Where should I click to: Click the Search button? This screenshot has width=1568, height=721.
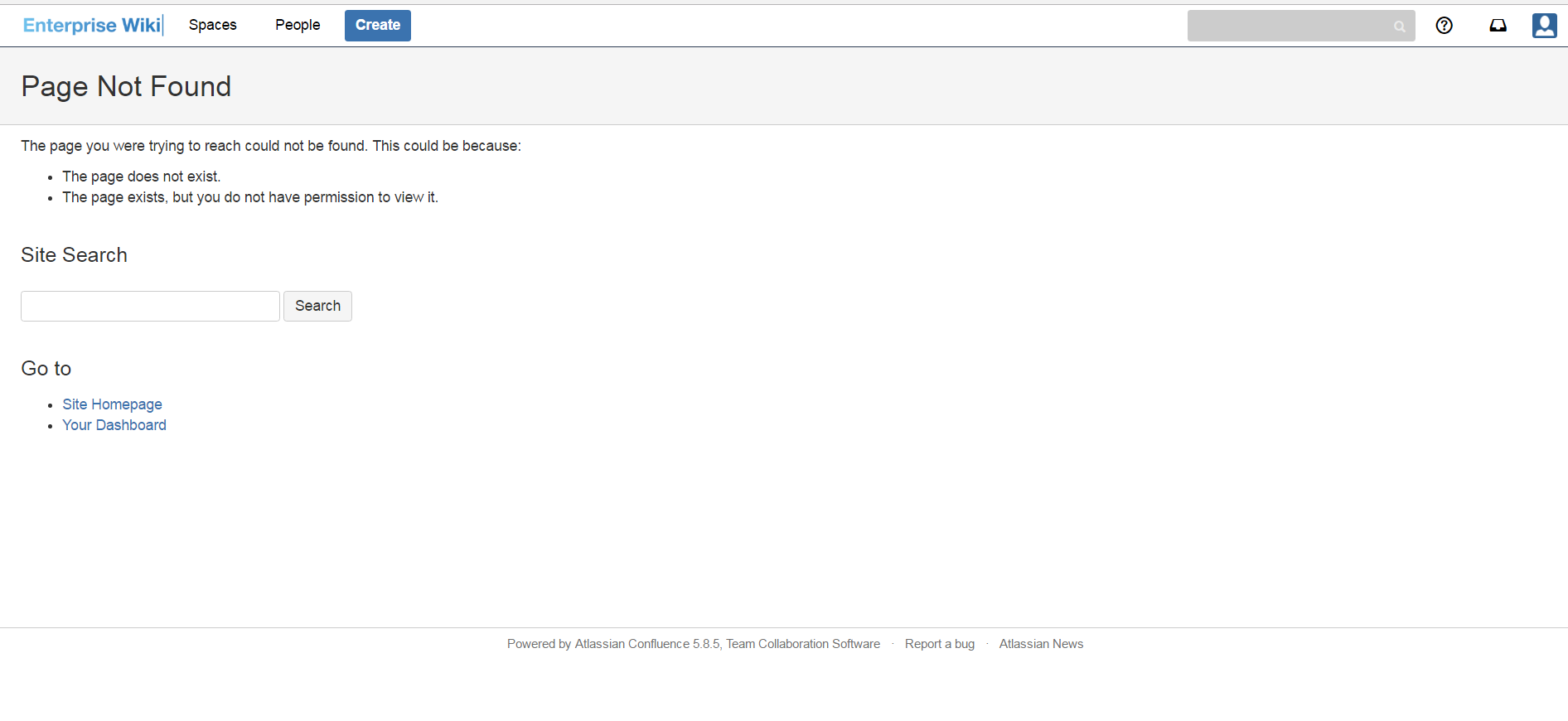(x=317, y=306)
